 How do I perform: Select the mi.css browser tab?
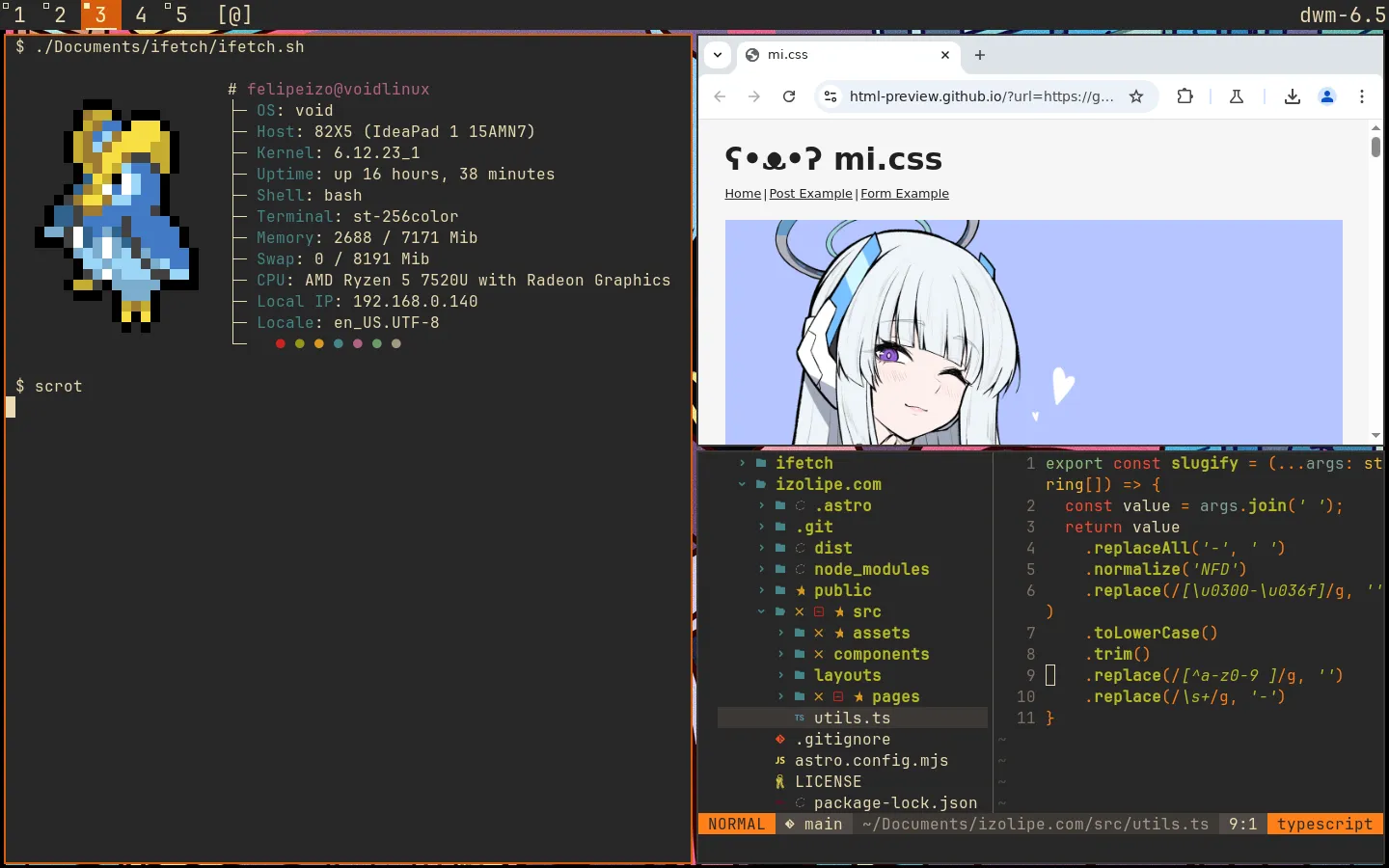(850, 55)
